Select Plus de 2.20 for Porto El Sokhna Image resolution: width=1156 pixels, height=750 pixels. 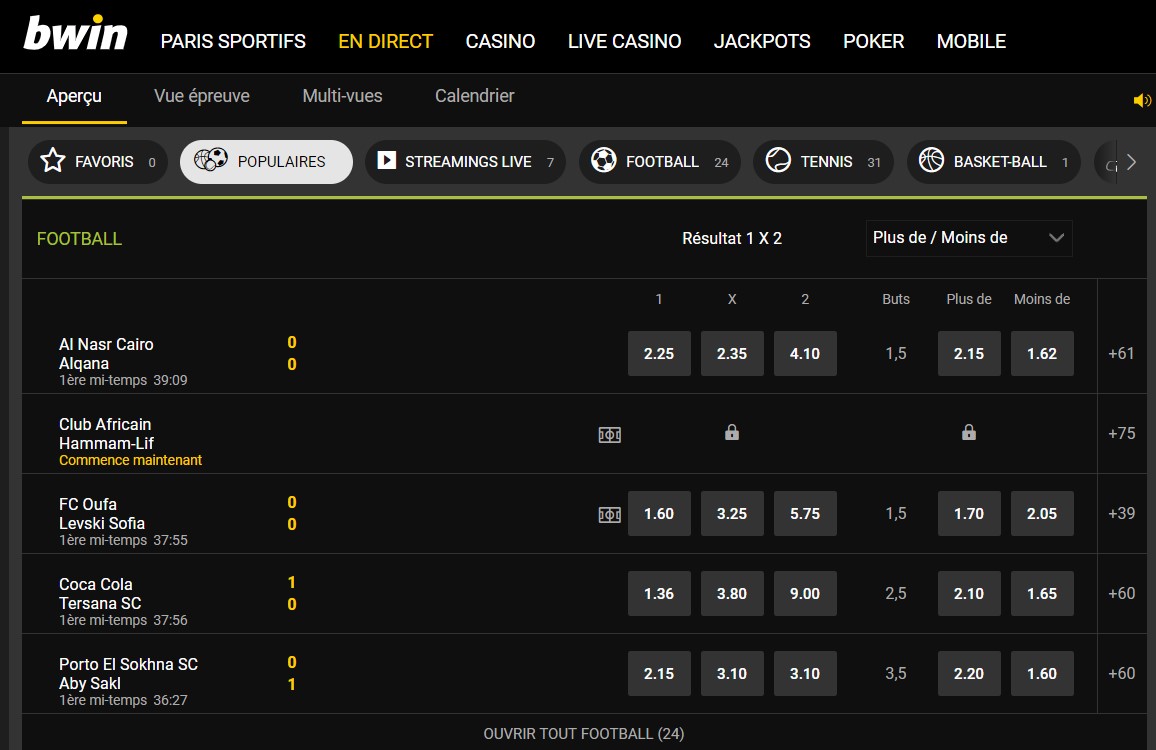969,673
